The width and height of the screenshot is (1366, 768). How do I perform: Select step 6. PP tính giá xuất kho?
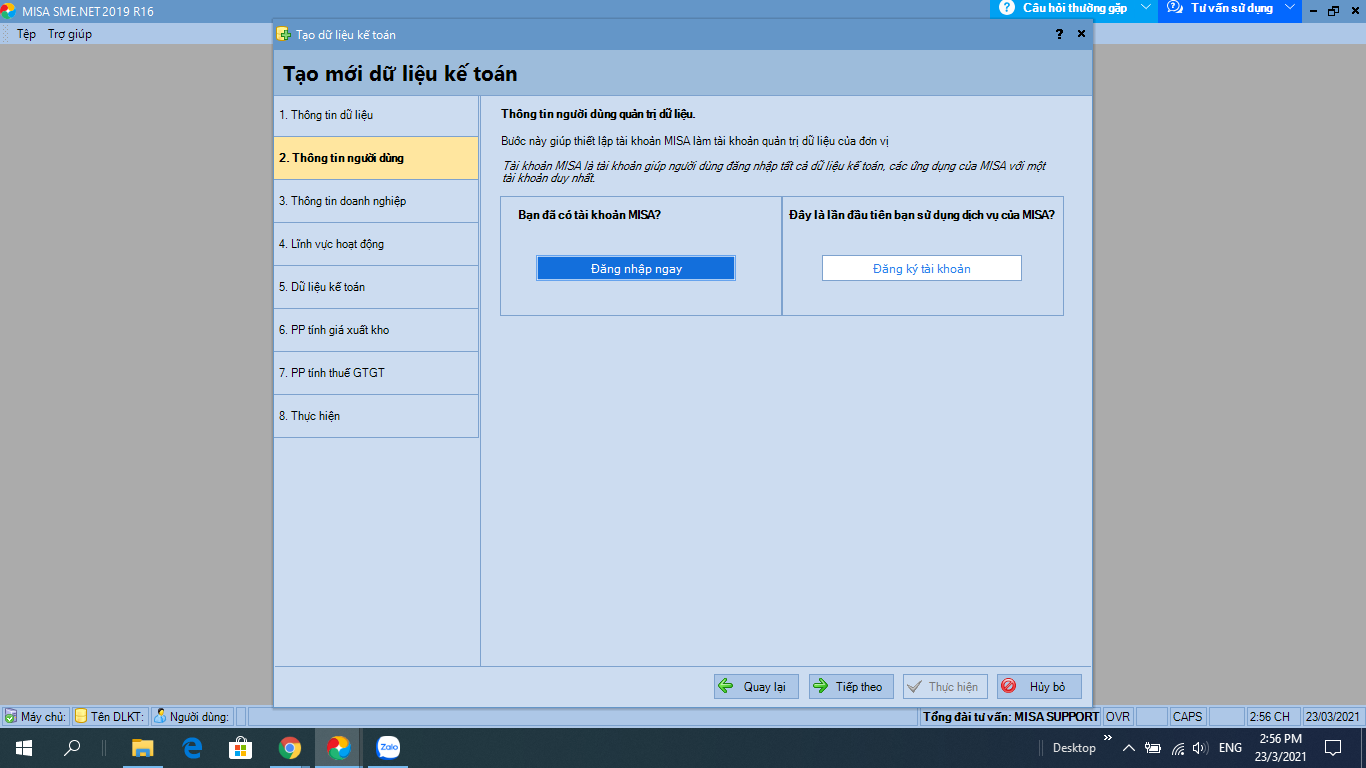(x=376, y=330)
